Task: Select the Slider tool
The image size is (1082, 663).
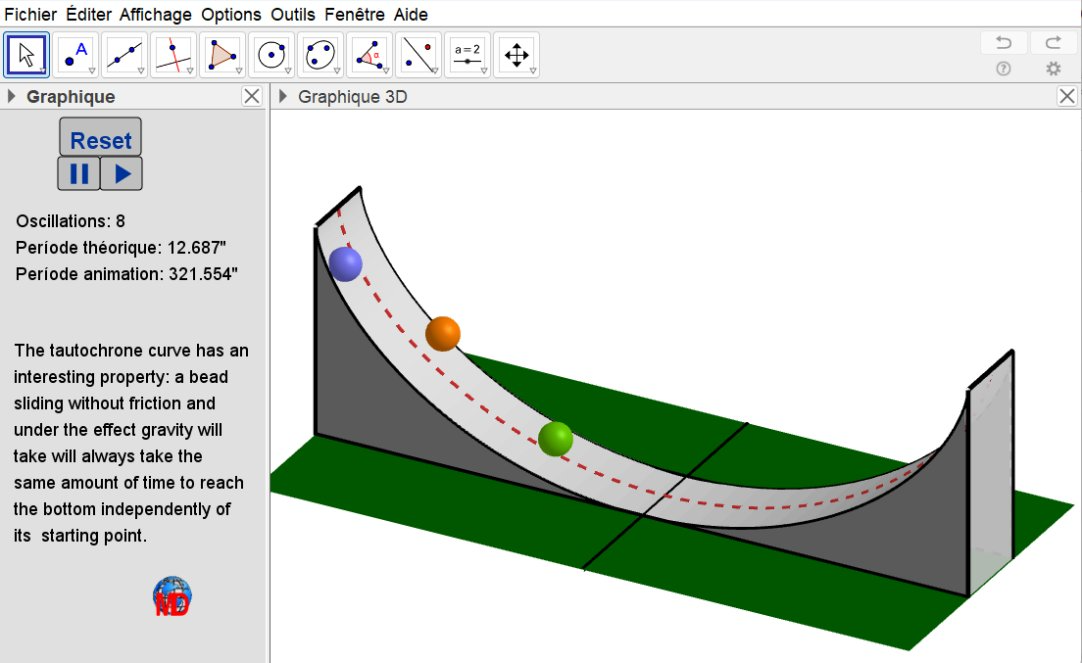Action: tap(467, 55)
